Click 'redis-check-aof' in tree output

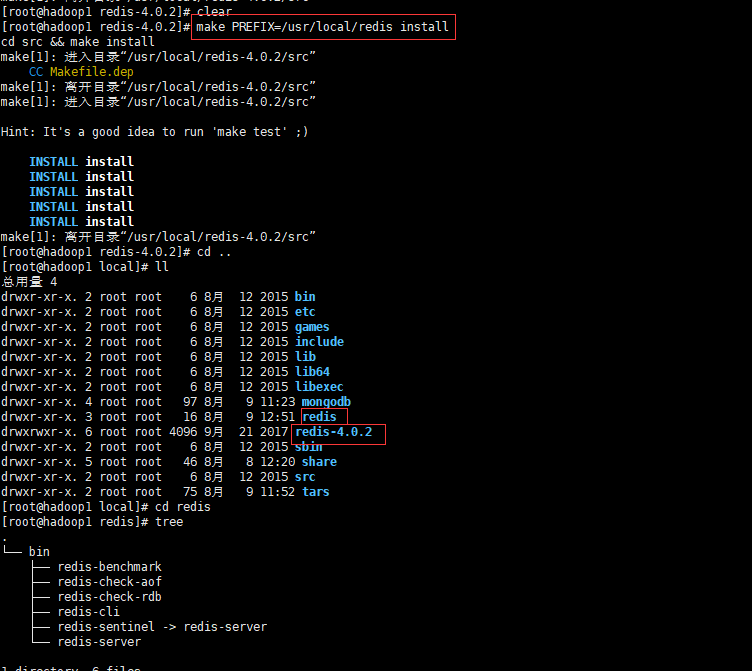[110, 582]
